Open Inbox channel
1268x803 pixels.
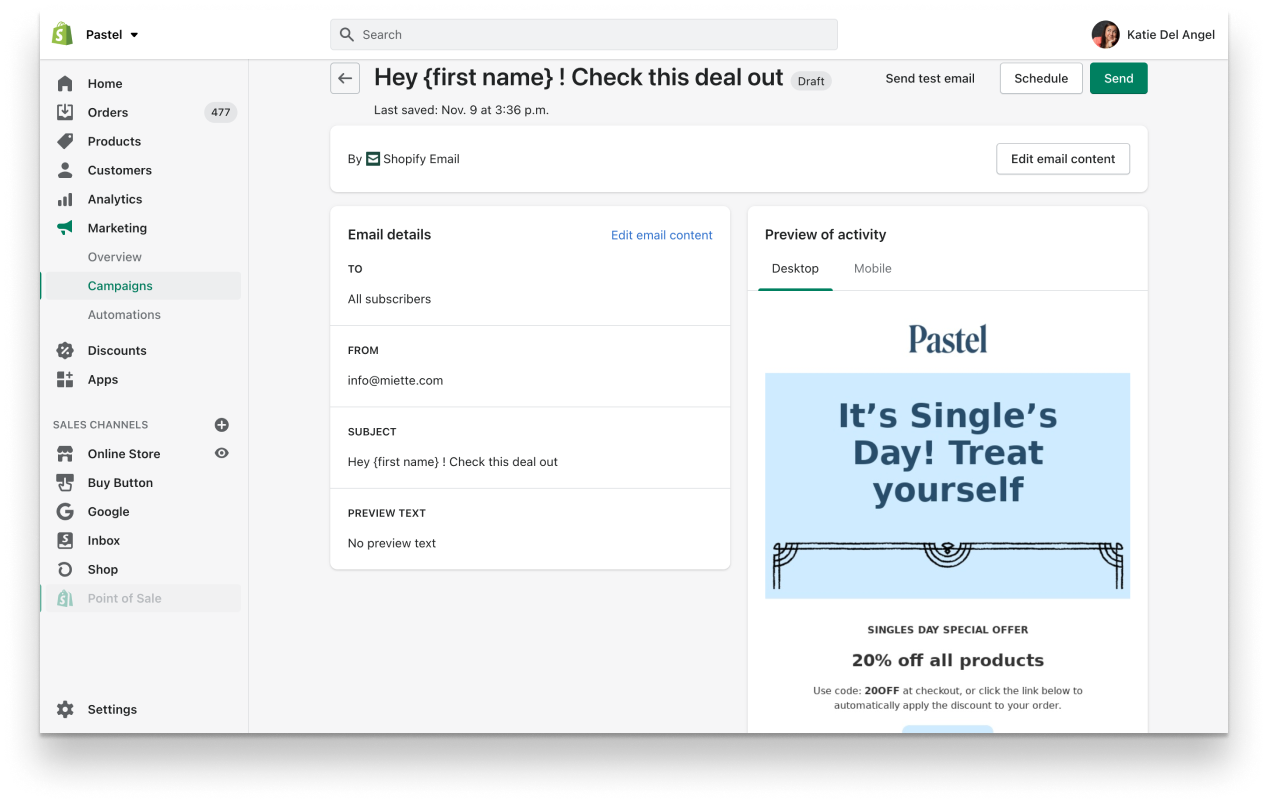(104, 541)
